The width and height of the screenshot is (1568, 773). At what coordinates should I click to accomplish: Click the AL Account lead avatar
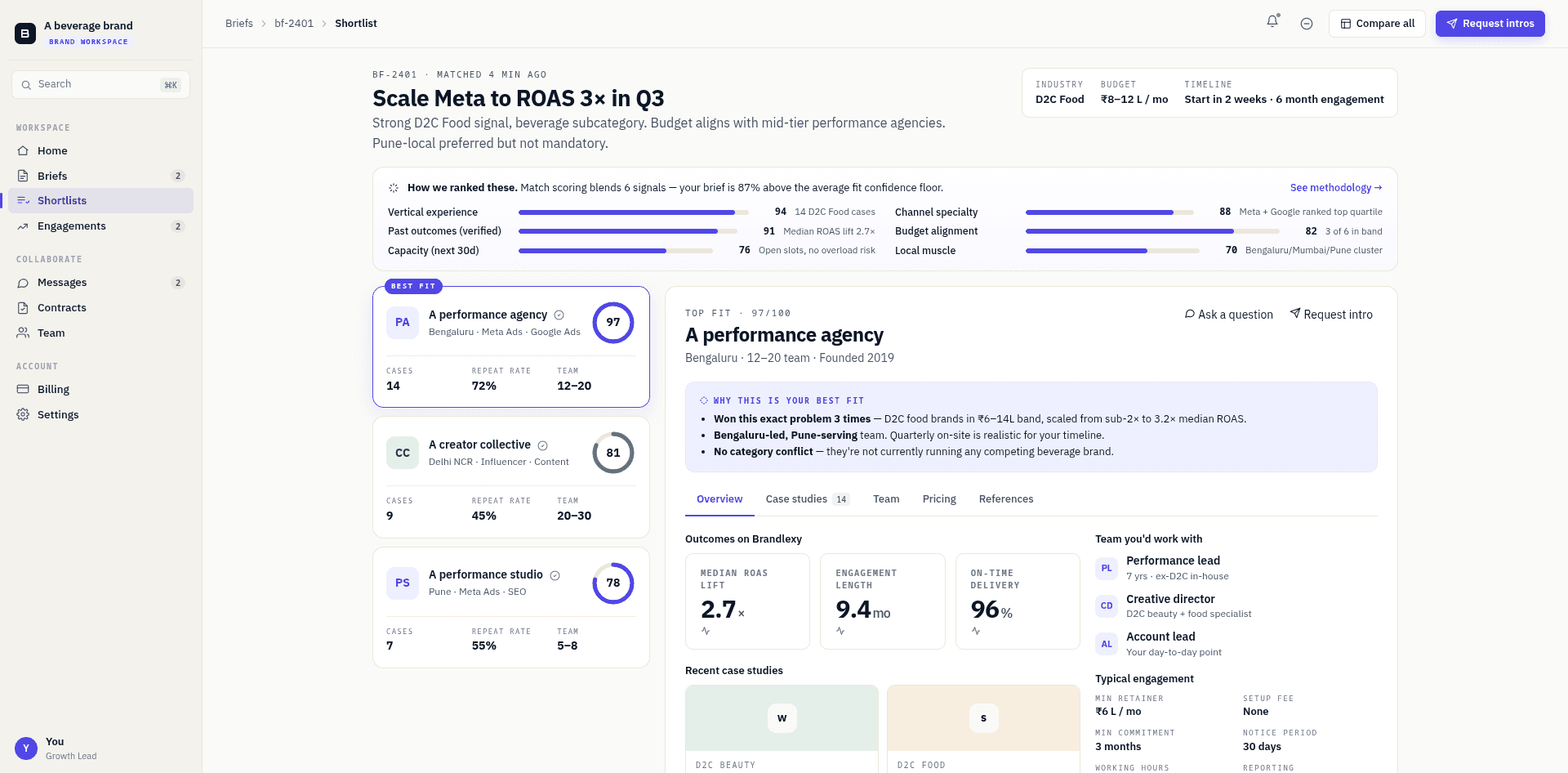(1107, 644)
